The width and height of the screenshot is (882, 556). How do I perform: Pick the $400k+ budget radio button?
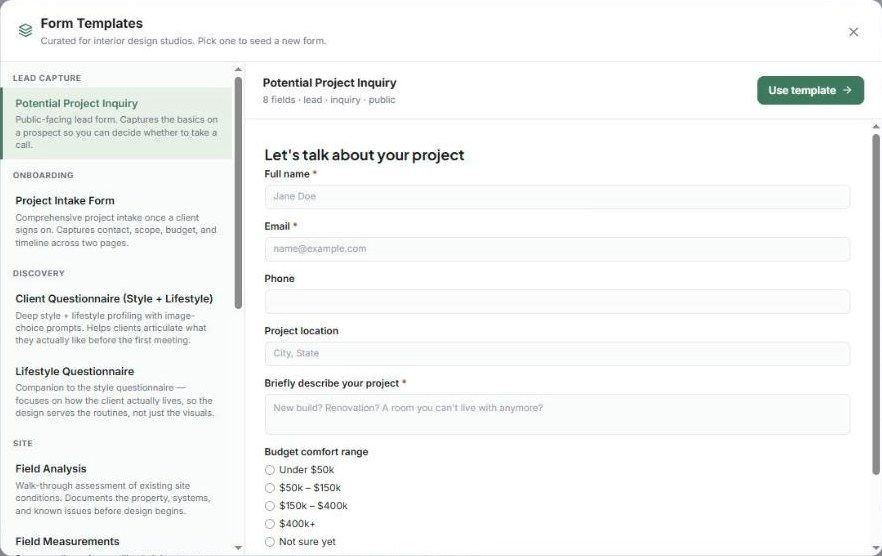point(270,524)
